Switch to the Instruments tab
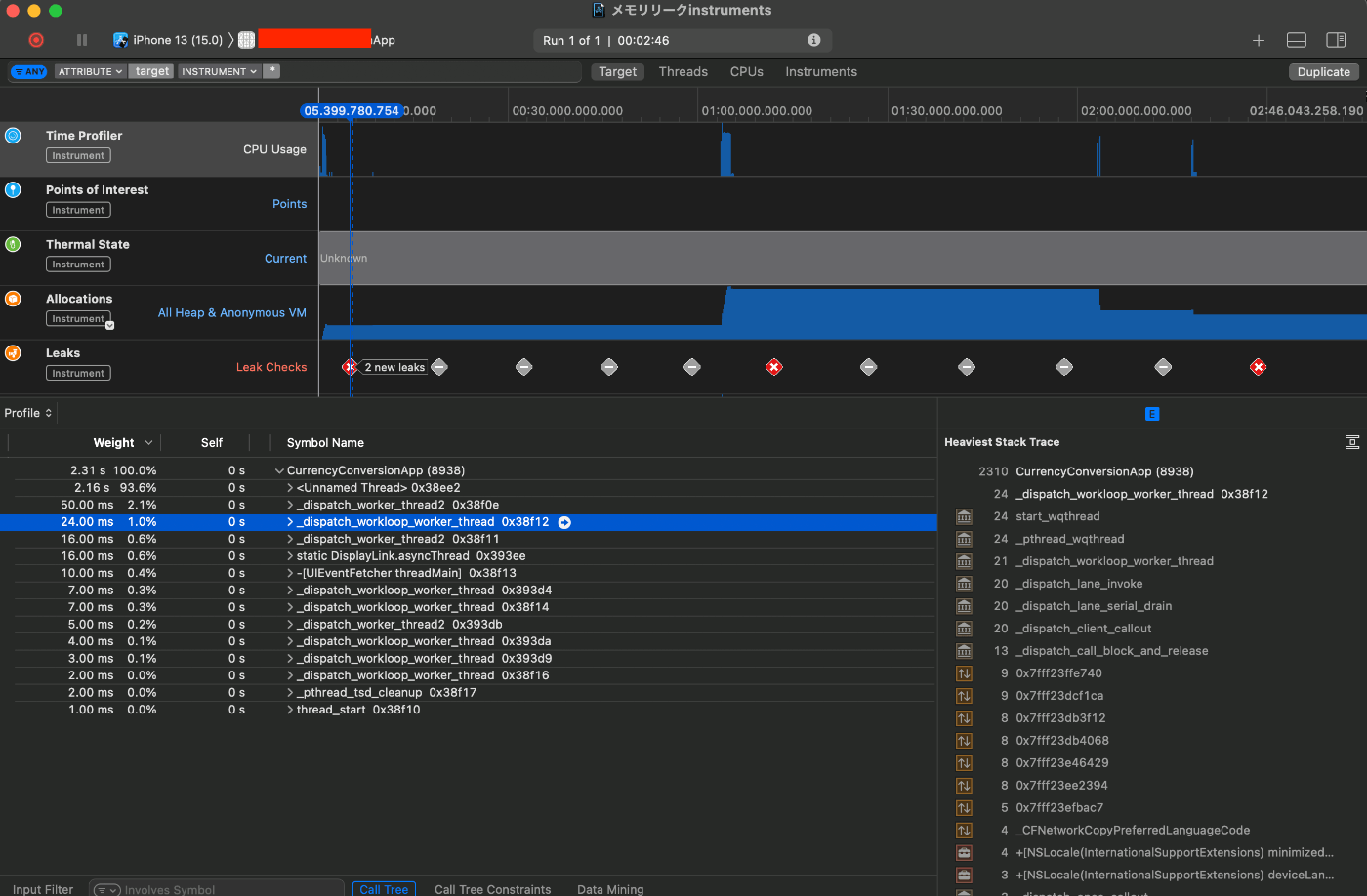Viewport: 1367px width, 896px height. click(x=821, y=71)
